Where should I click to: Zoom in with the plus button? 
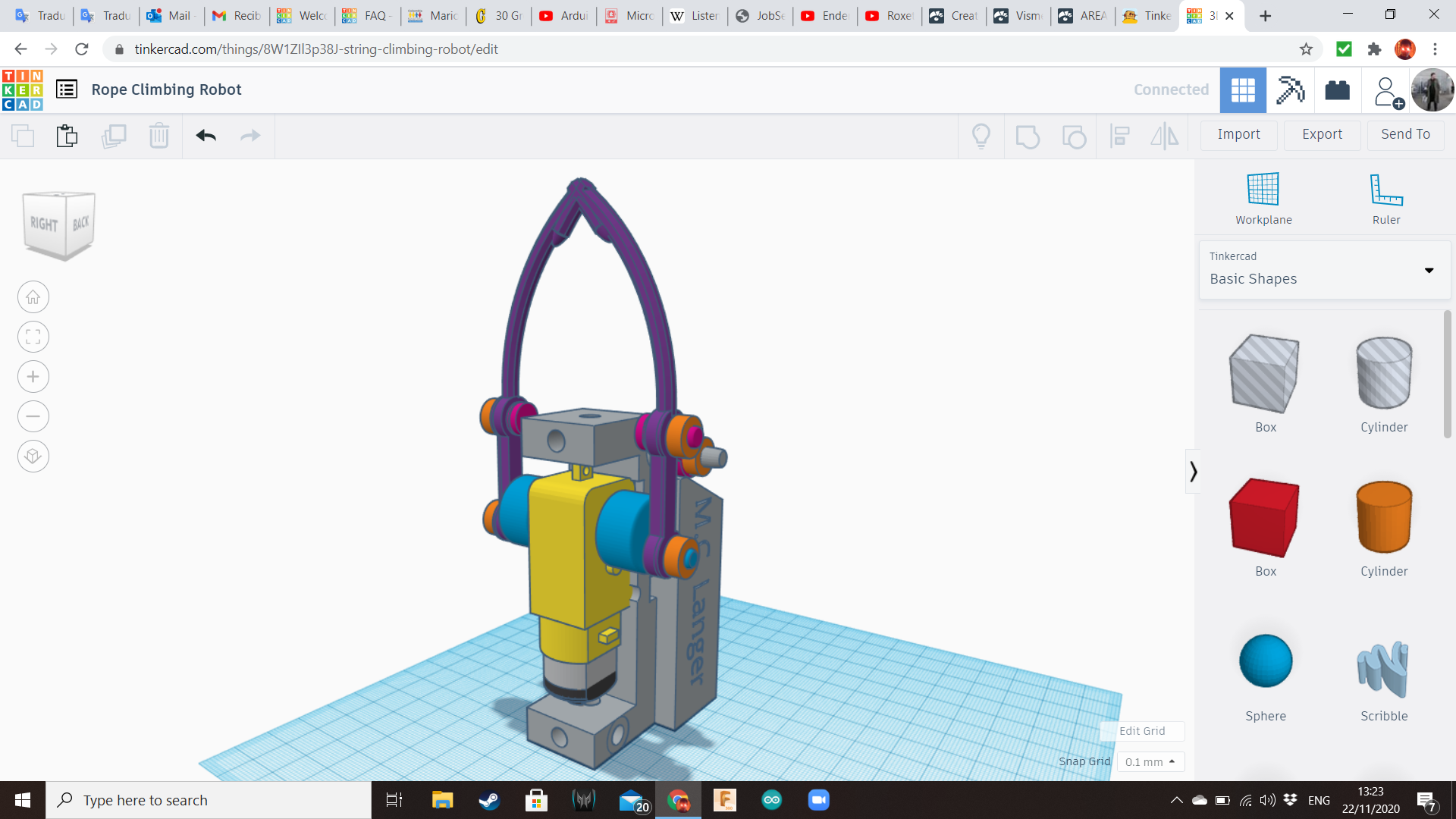33,377
